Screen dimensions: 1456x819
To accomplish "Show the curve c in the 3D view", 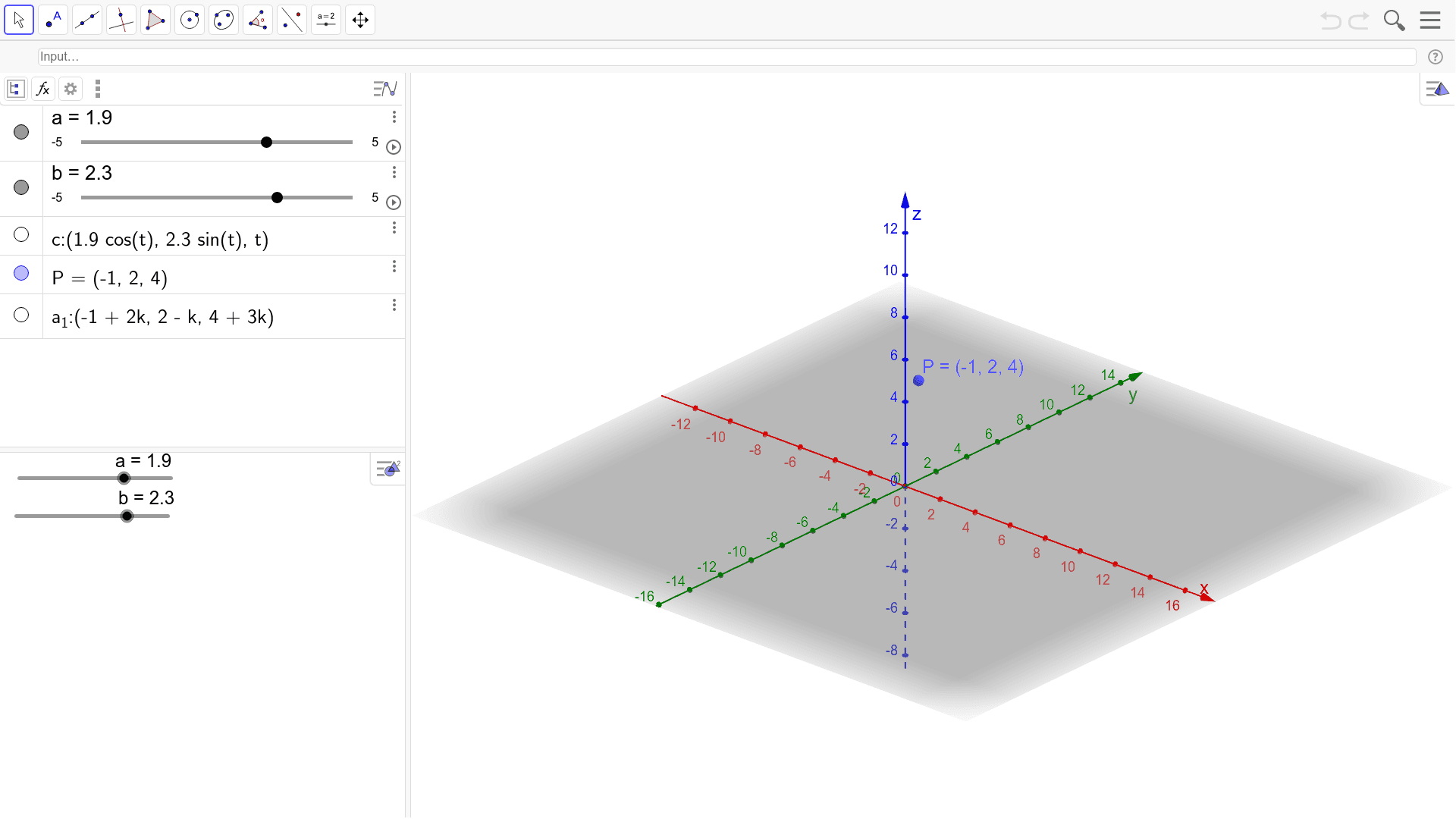I will [x=21, y=234].
